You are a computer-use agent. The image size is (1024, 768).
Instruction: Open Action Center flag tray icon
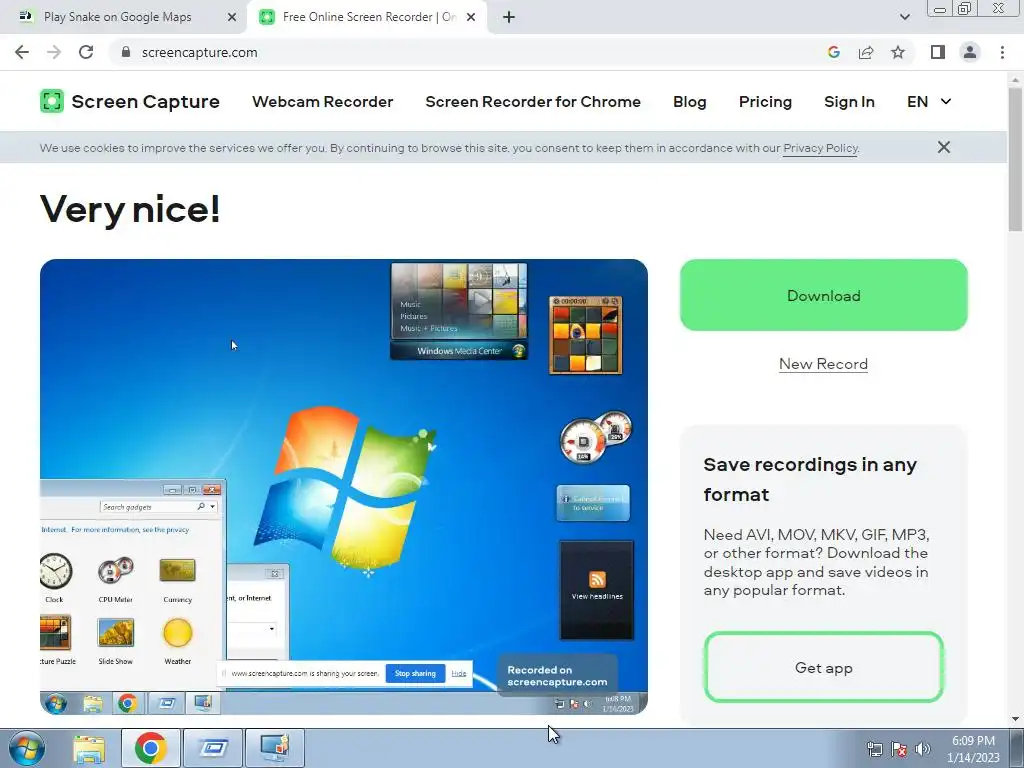point(899,749)
